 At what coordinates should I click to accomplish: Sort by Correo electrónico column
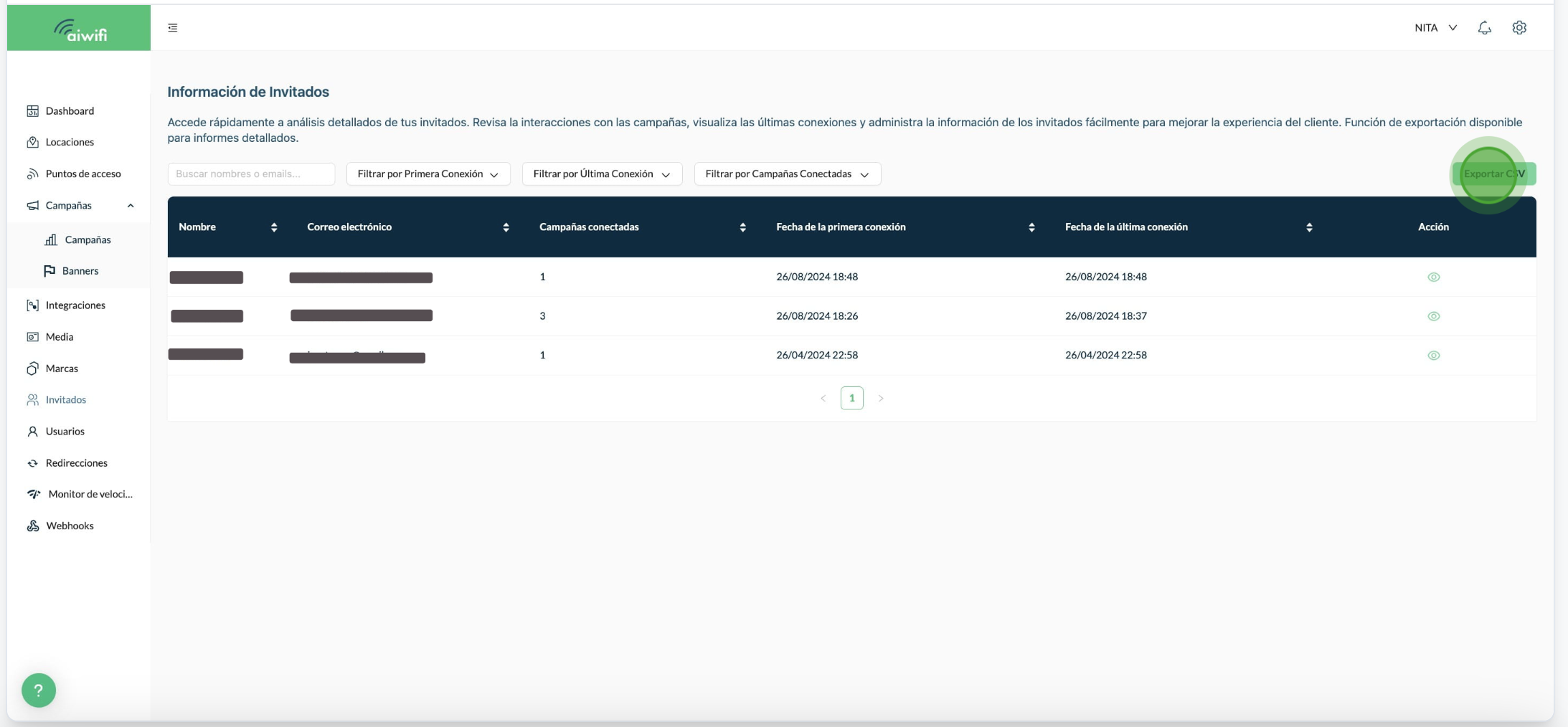[506, 227]
